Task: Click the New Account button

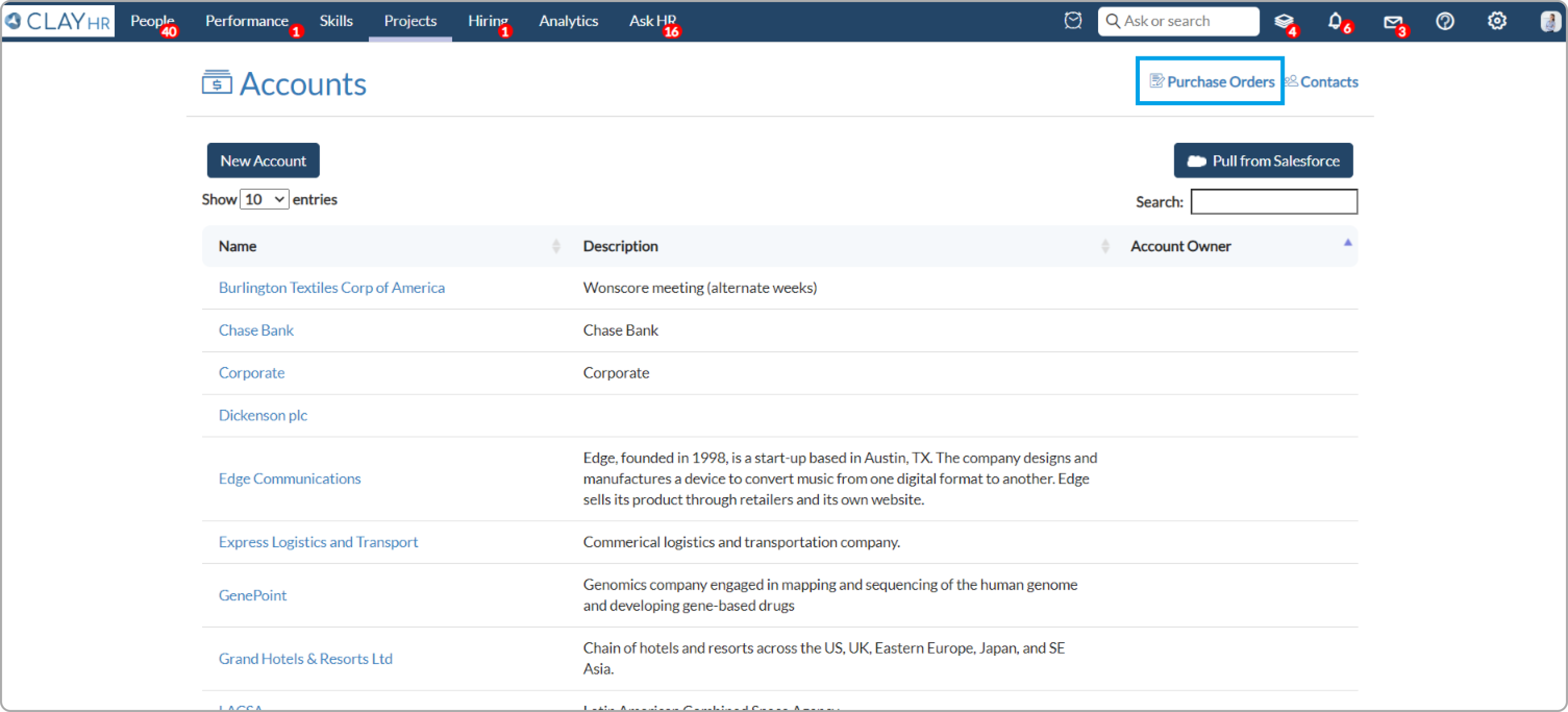Action: [x=263, y=161]
